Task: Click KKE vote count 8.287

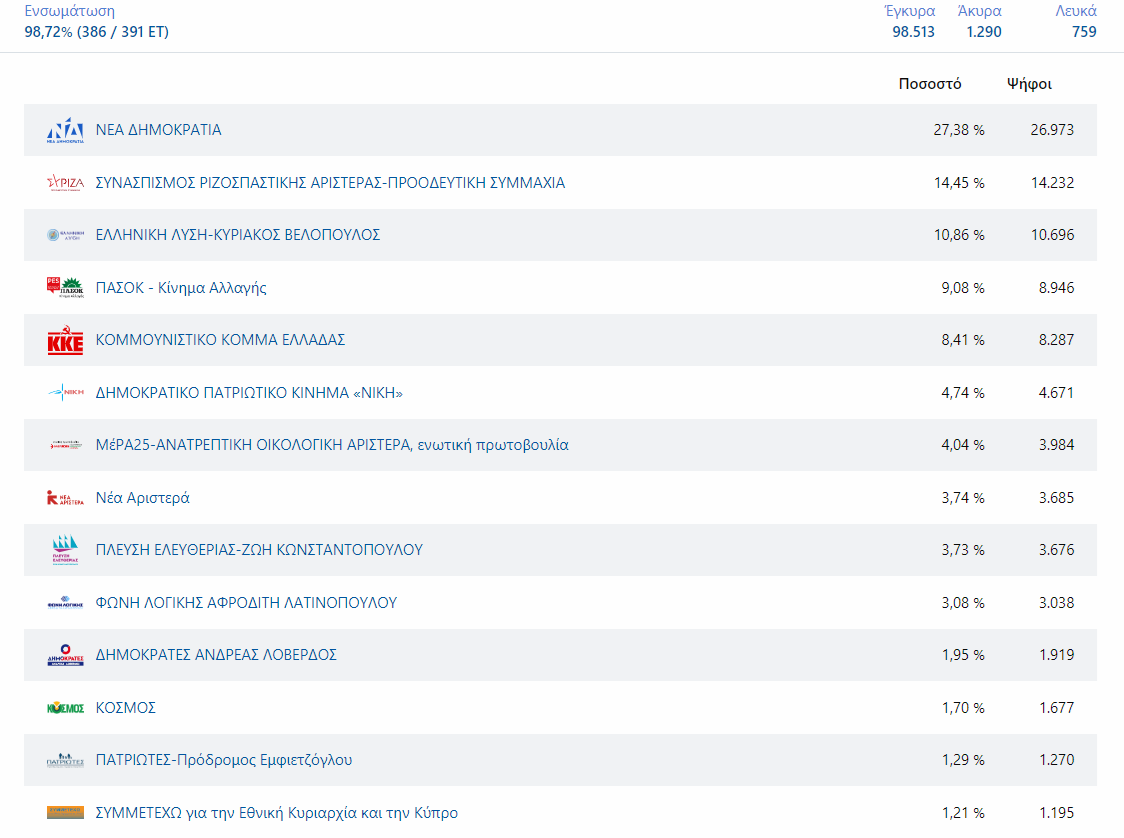Action: [1057, 340]
